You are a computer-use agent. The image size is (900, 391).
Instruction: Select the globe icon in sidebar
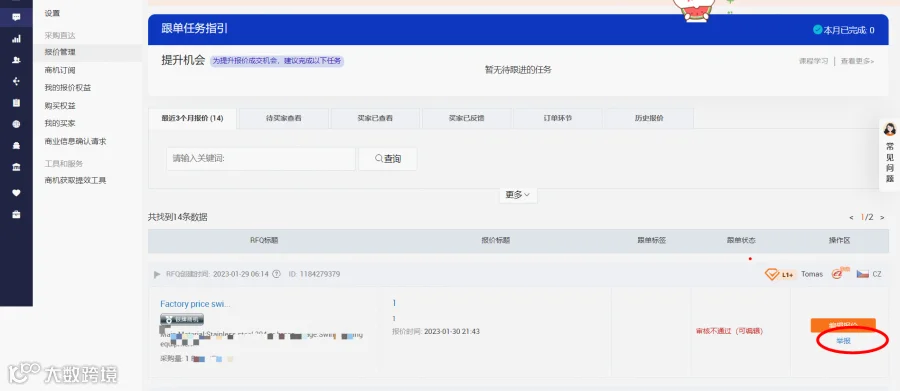pos(16,124)
